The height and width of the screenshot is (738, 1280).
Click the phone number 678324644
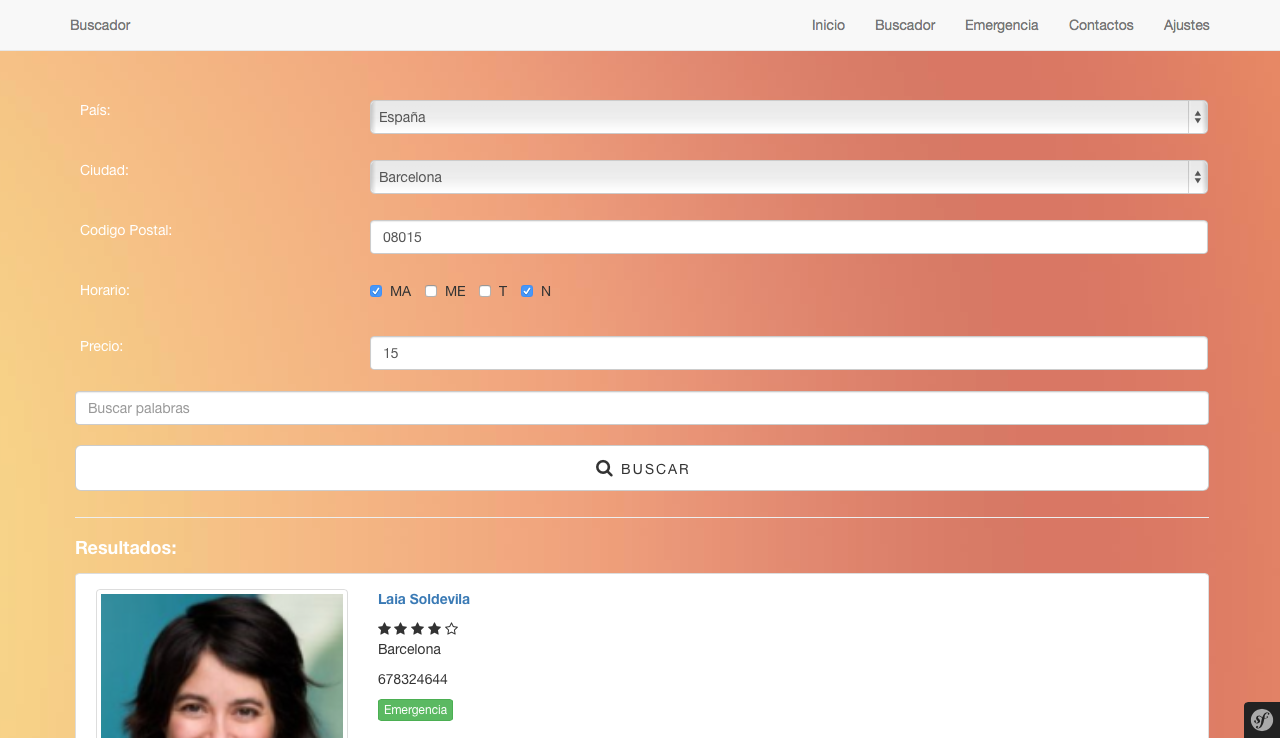point(413,679)
